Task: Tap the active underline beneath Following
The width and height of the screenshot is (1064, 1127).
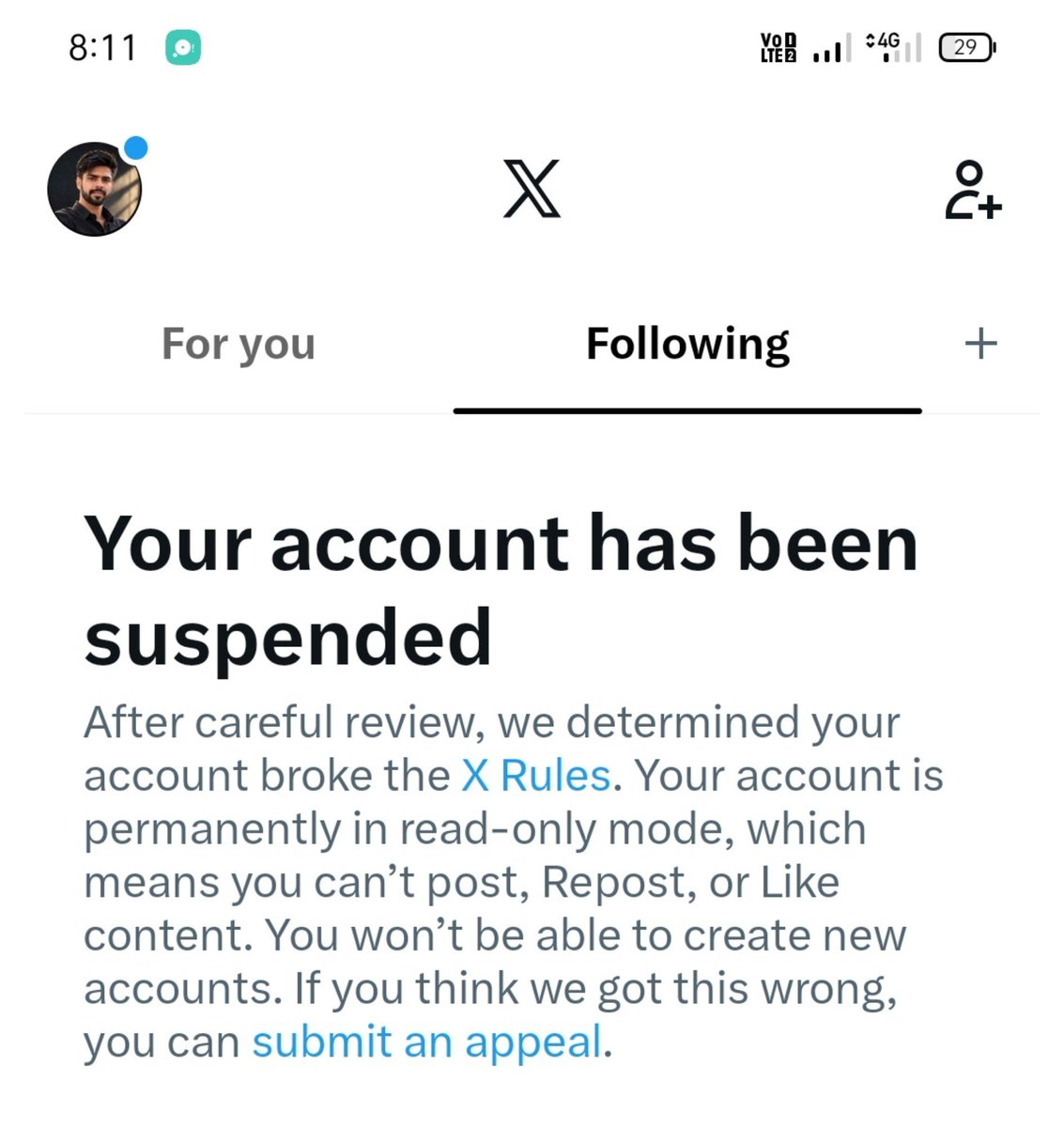Action: click(x=687, y=410)
